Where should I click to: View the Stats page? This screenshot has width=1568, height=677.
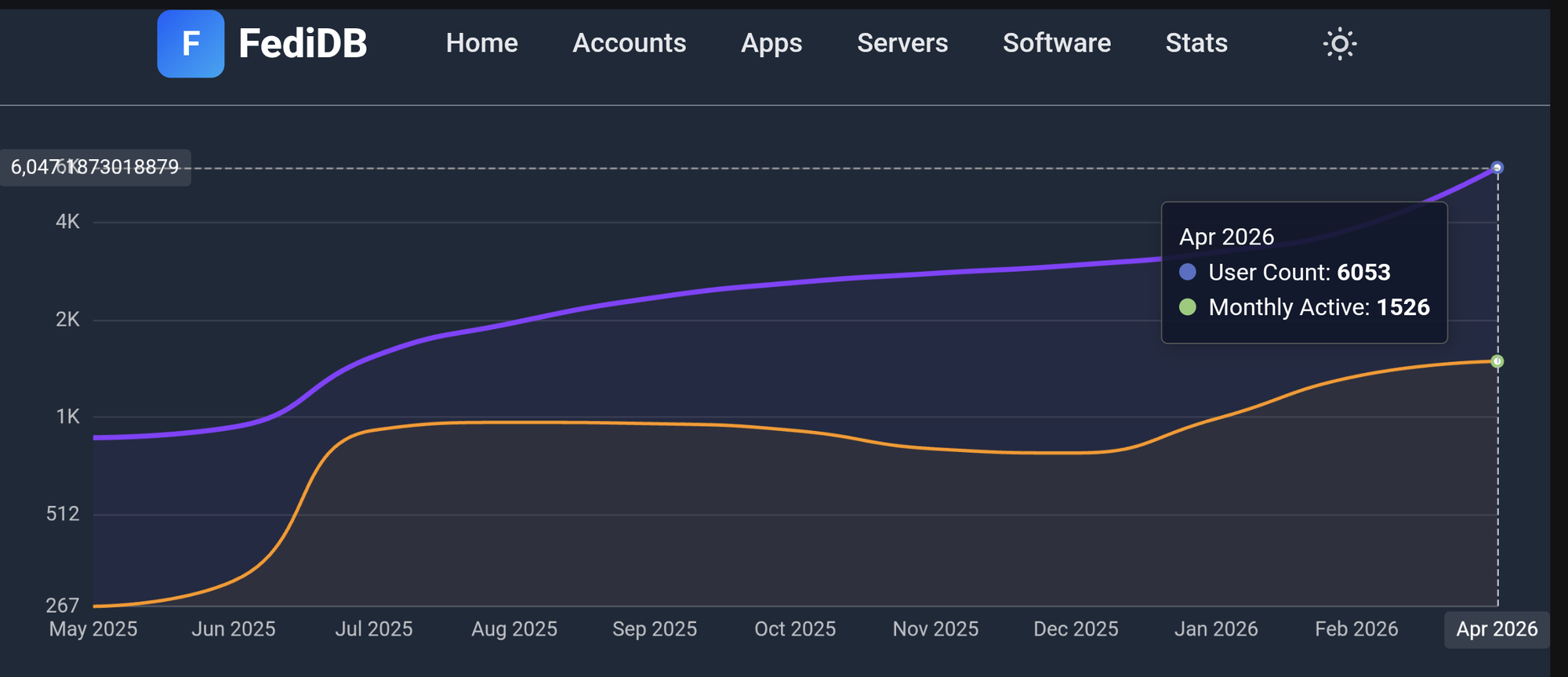pyautogui.click(x=1196, y=43)
